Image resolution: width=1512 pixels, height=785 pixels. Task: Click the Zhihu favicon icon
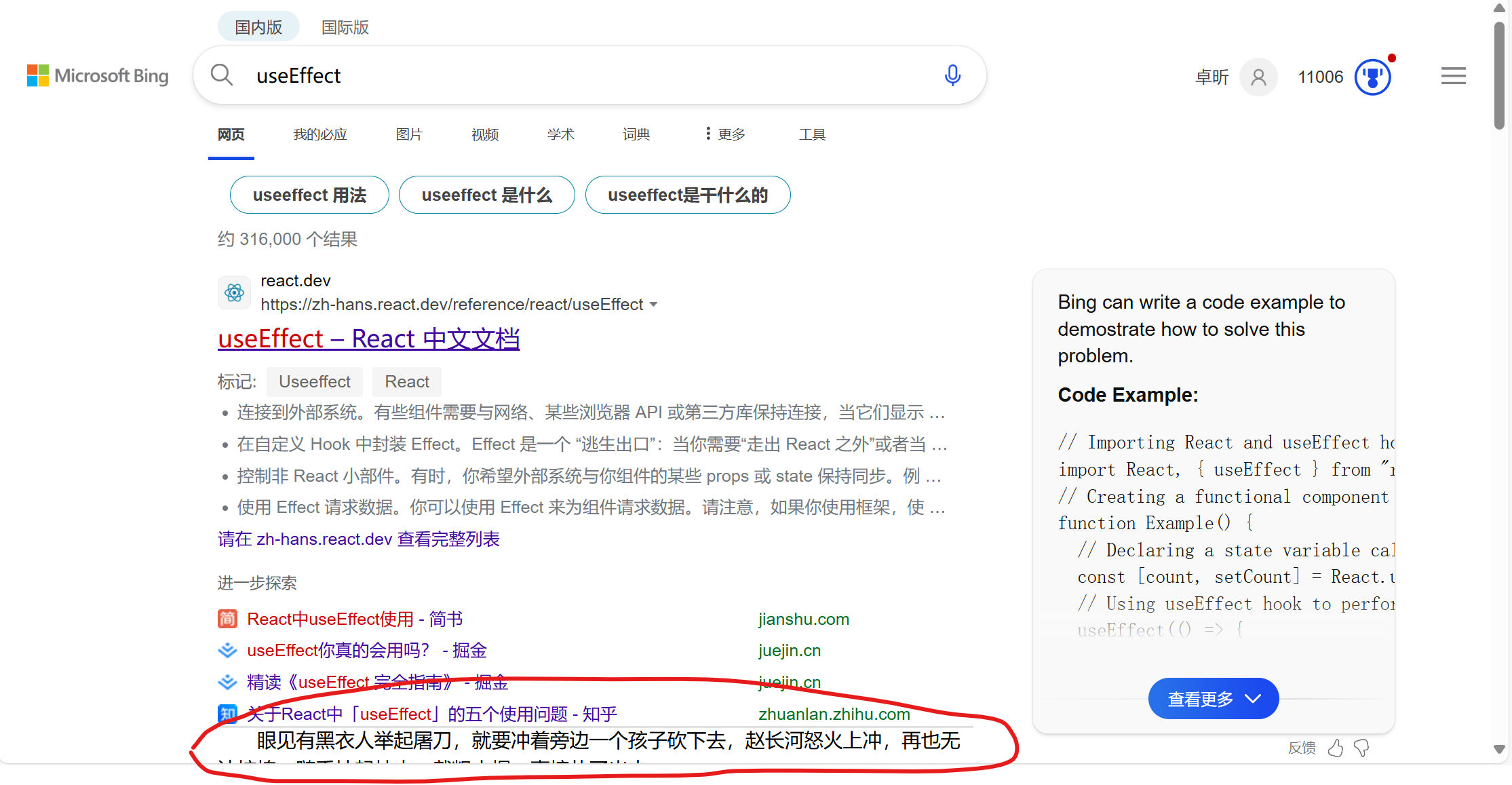pos(227,714)
